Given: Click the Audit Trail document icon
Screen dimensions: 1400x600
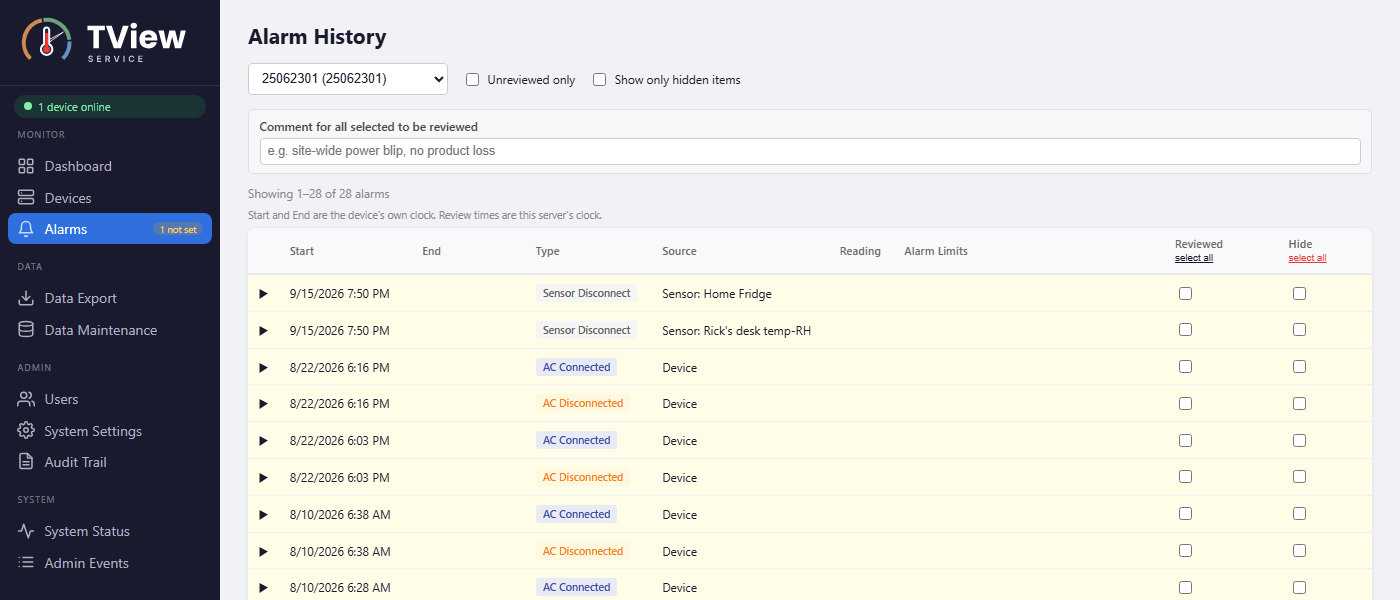Looking at the screenshot, I should 26,462.
